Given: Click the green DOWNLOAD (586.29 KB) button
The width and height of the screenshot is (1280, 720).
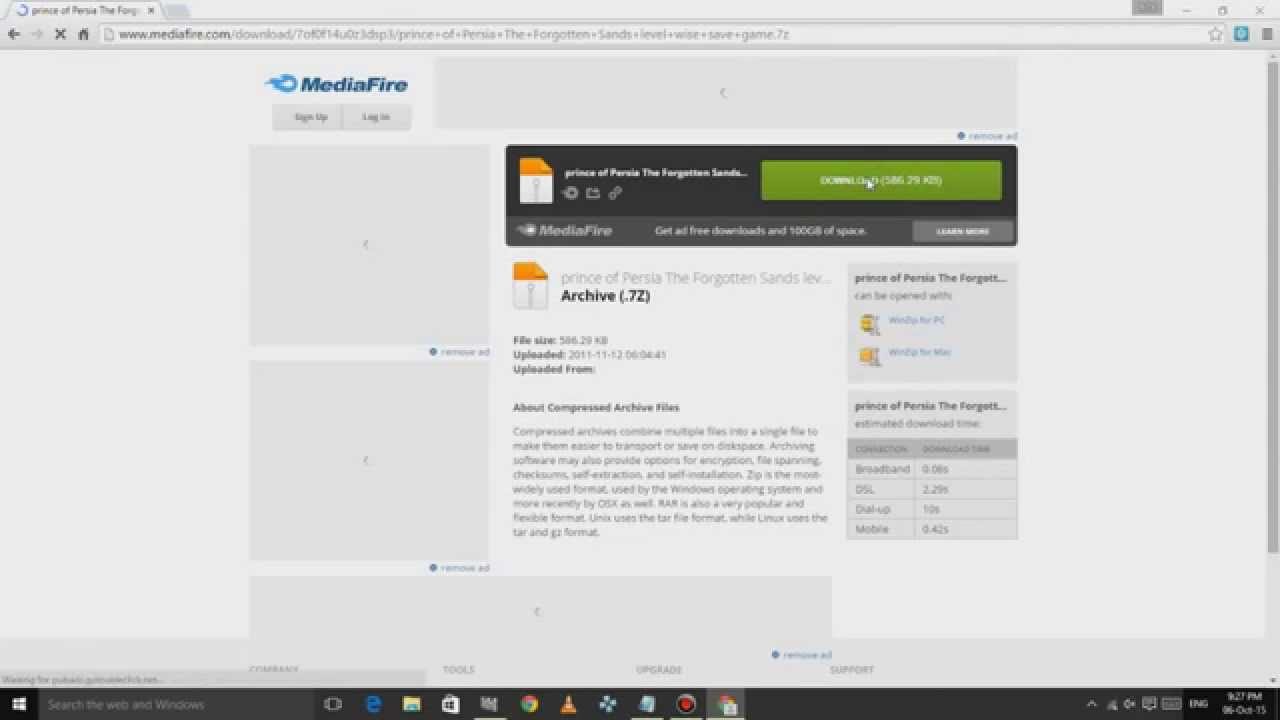Looking at the screenshot, I should click(x=881, y=181).
